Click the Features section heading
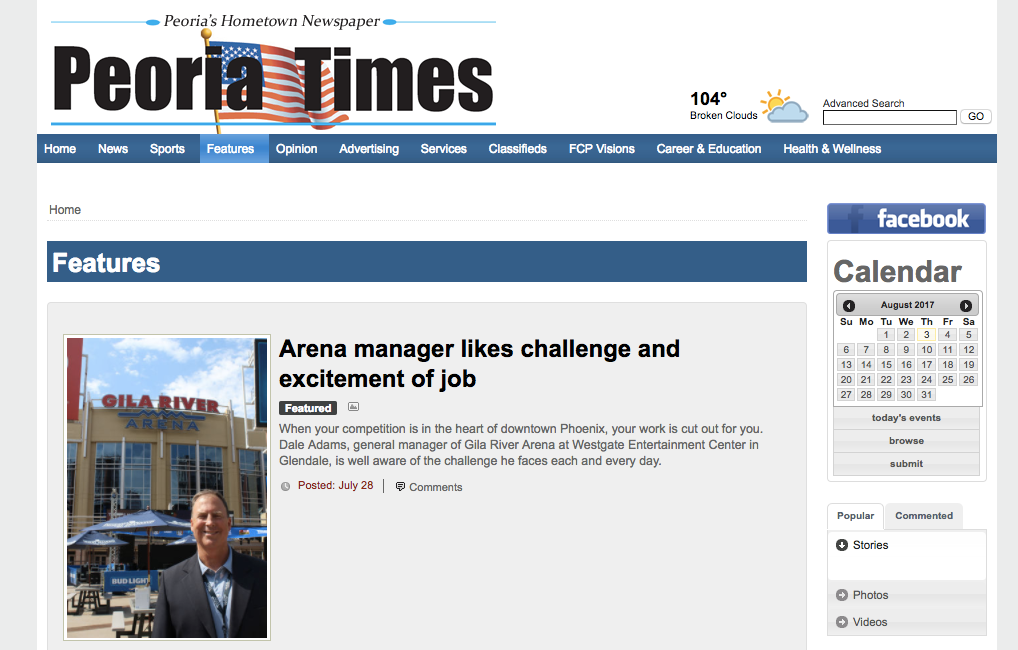The image size is (1018, 650). coord(106,263)
